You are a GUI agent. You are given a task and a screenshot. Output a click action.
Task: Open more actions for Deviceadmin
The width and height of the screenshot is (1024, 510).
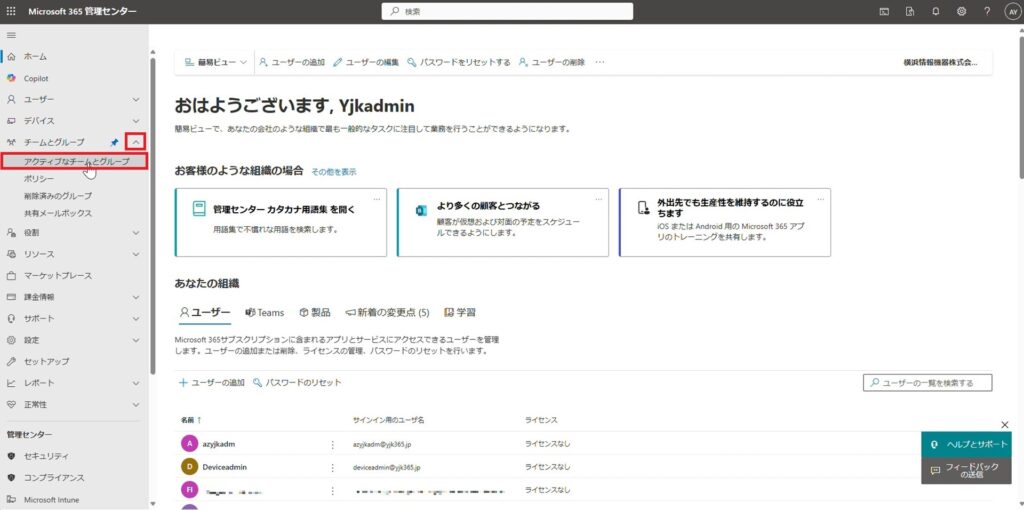[x=332, y=468]
